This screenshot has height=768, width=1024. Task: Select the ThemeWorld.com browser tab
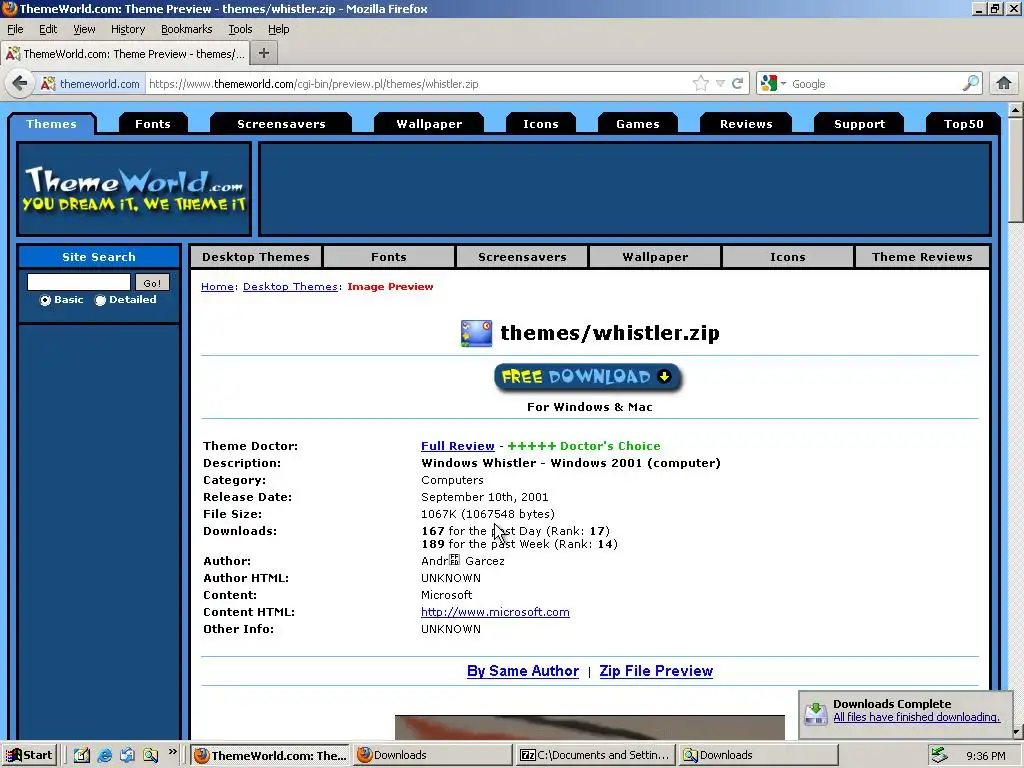pos(125,54)
